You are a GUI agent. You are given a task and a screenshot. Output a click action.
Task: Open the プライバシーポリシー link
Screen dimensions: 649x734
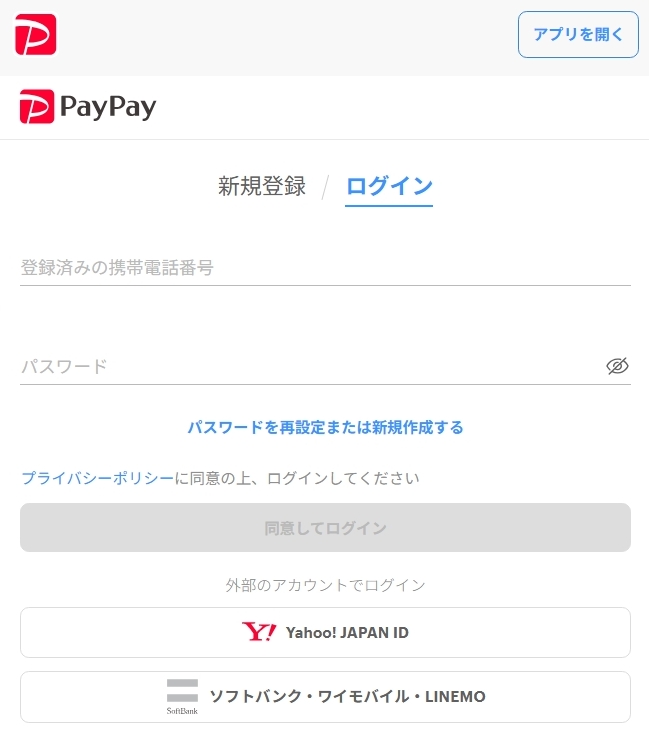[x=97, y=478]
